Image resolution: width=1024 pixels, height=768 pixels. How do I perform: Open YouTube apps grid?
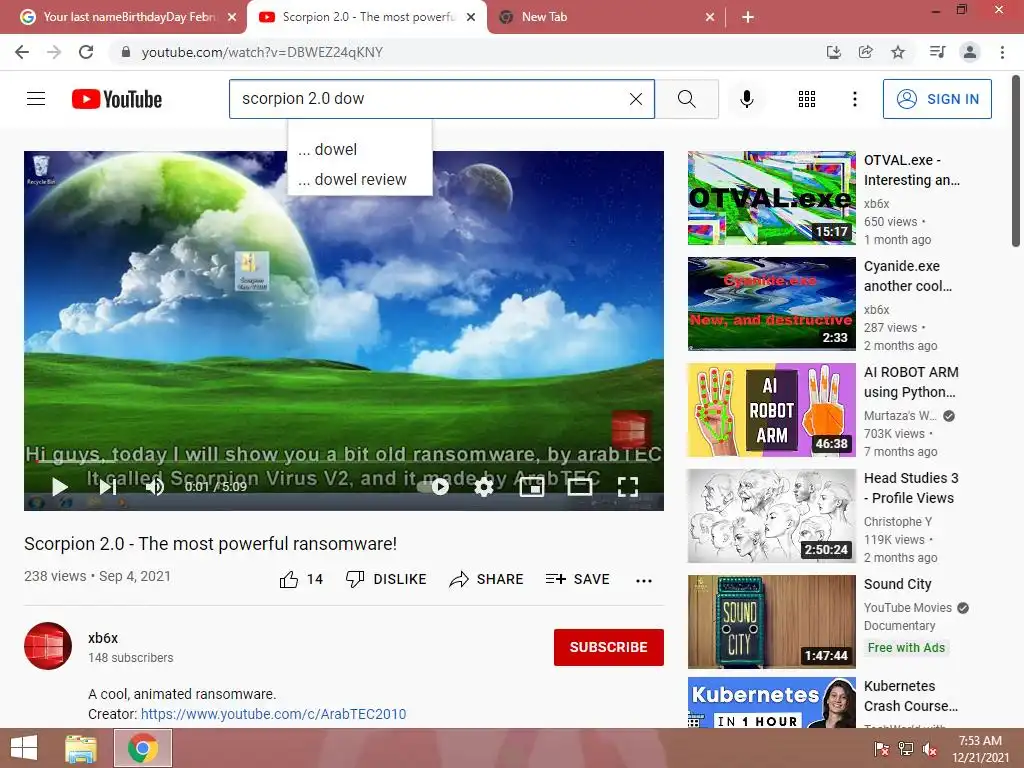(807, 99)
